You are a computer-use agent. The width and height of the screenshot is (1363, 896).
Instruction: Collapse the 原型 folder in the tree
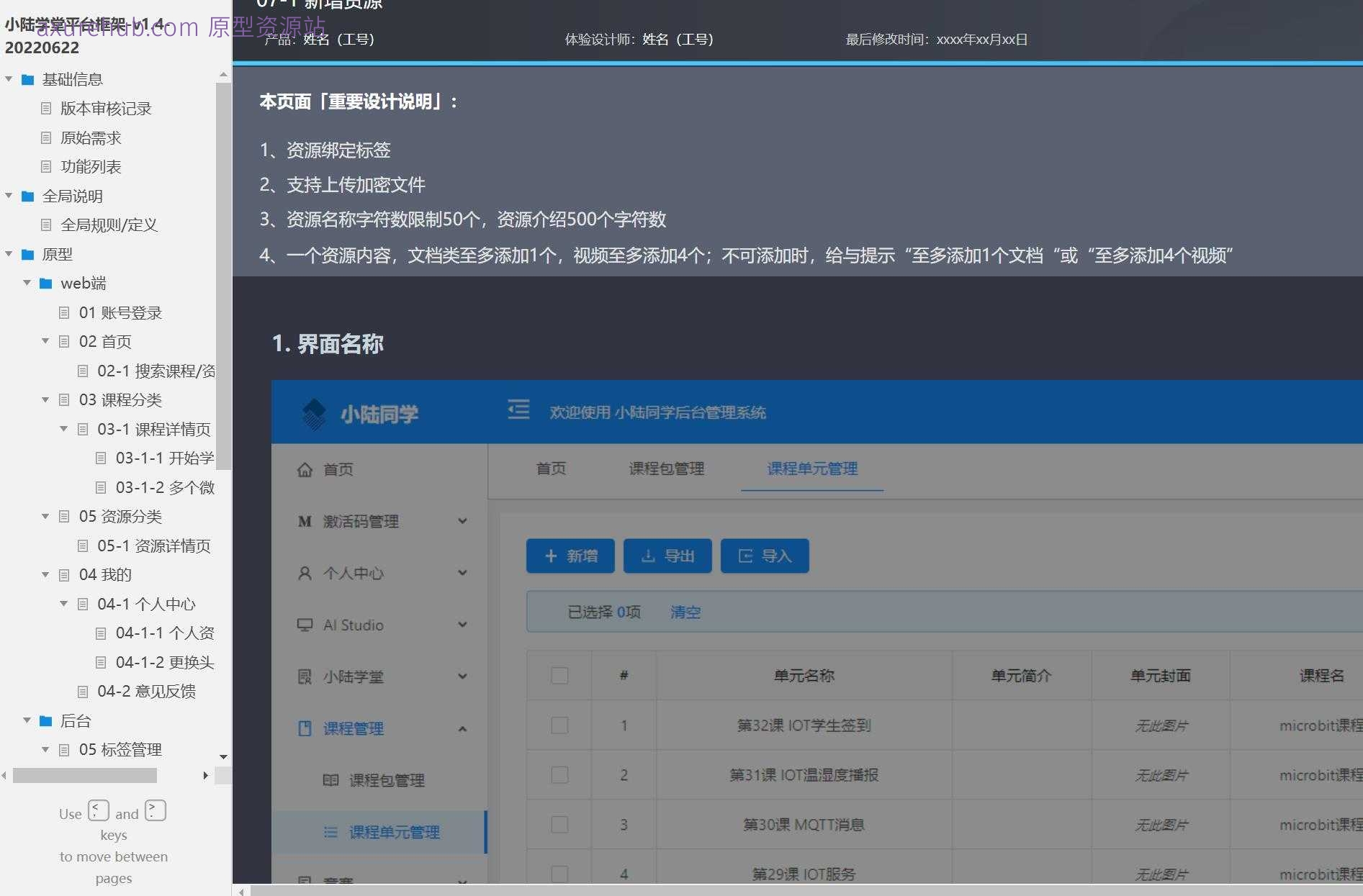point(9,254)
